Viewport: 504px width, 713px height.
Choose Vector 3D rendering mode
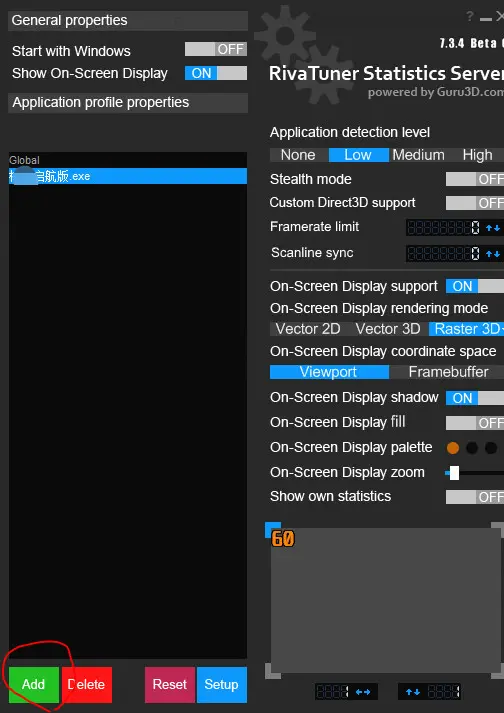(388, 329)
